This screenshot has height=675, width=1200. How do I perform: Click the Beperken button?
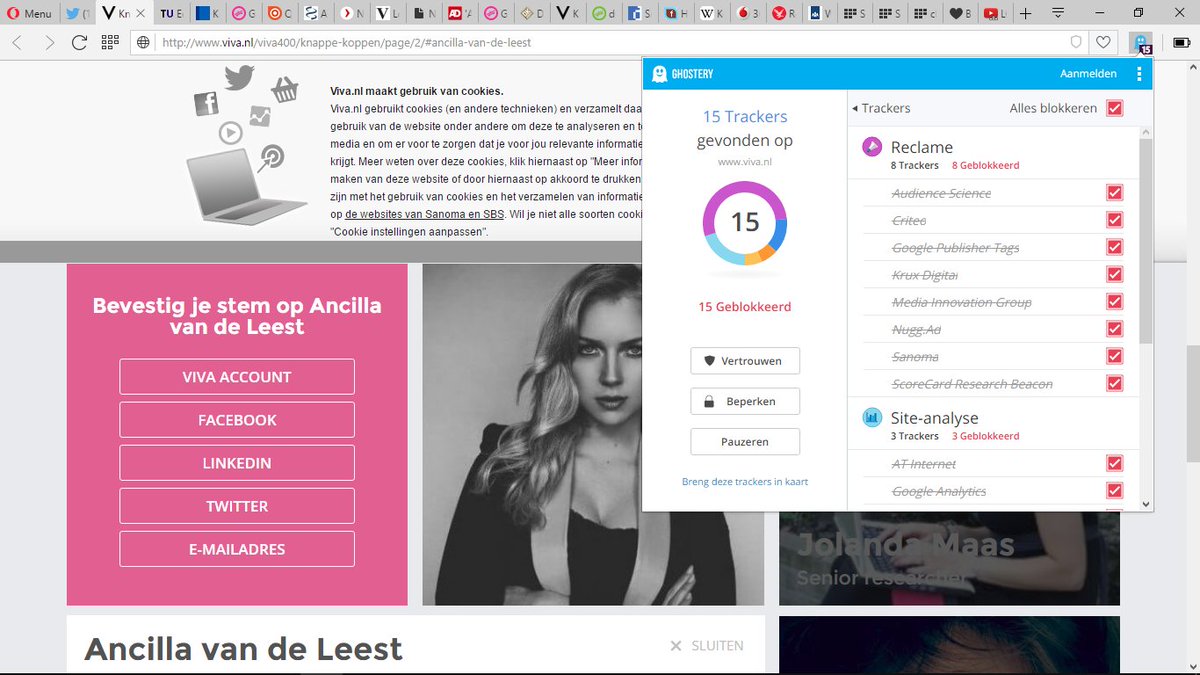[x=745, y=401]
